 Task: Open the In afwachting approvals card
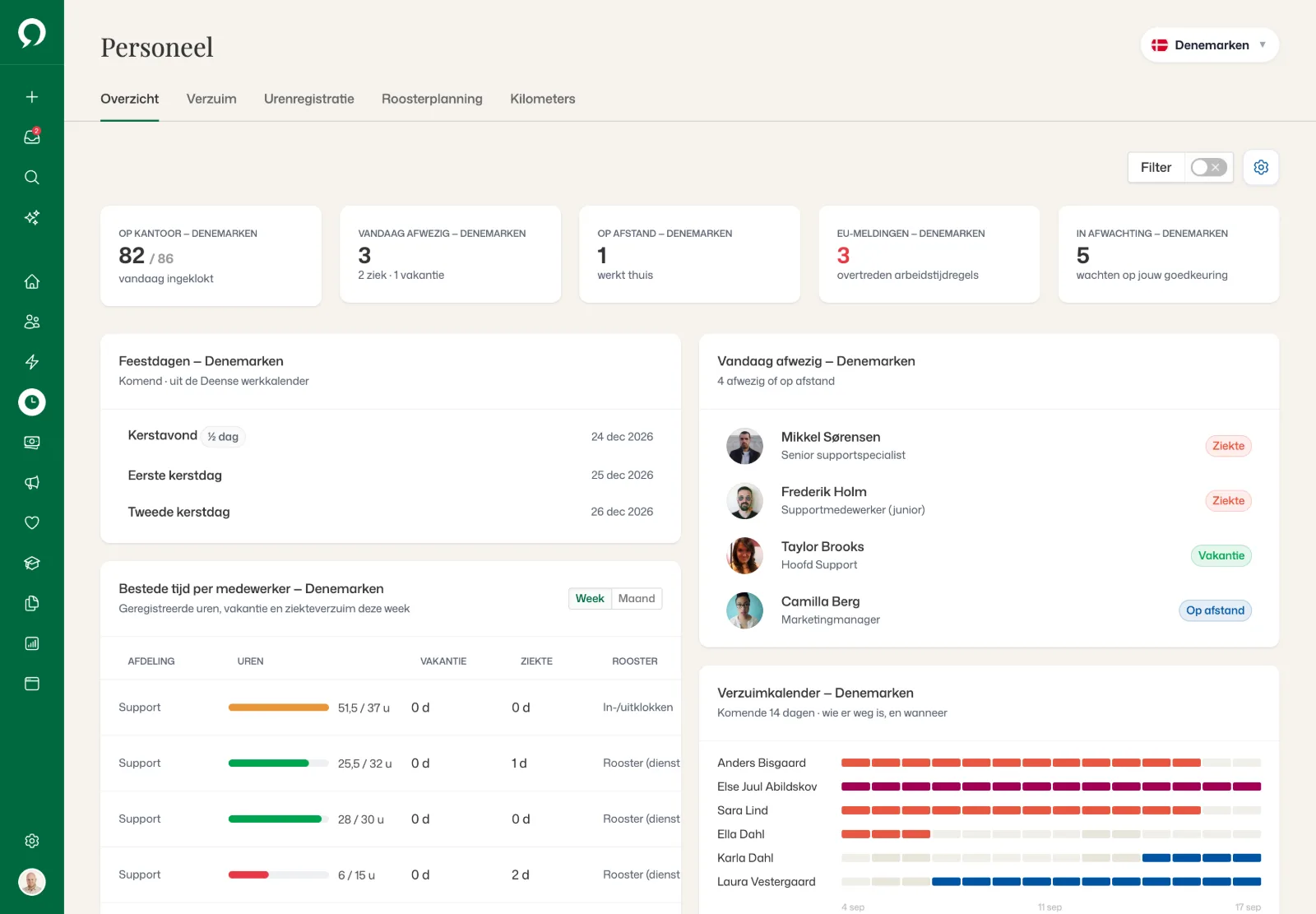click(x=1169, y=254)
